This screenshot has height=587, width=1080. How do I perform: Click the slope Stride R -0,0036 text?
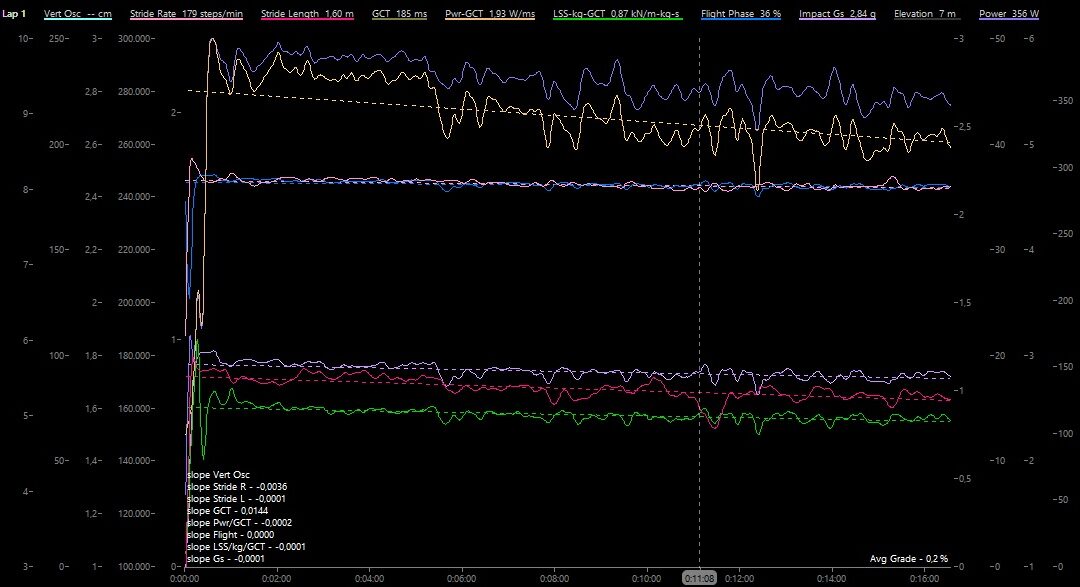tap(237, 486)
